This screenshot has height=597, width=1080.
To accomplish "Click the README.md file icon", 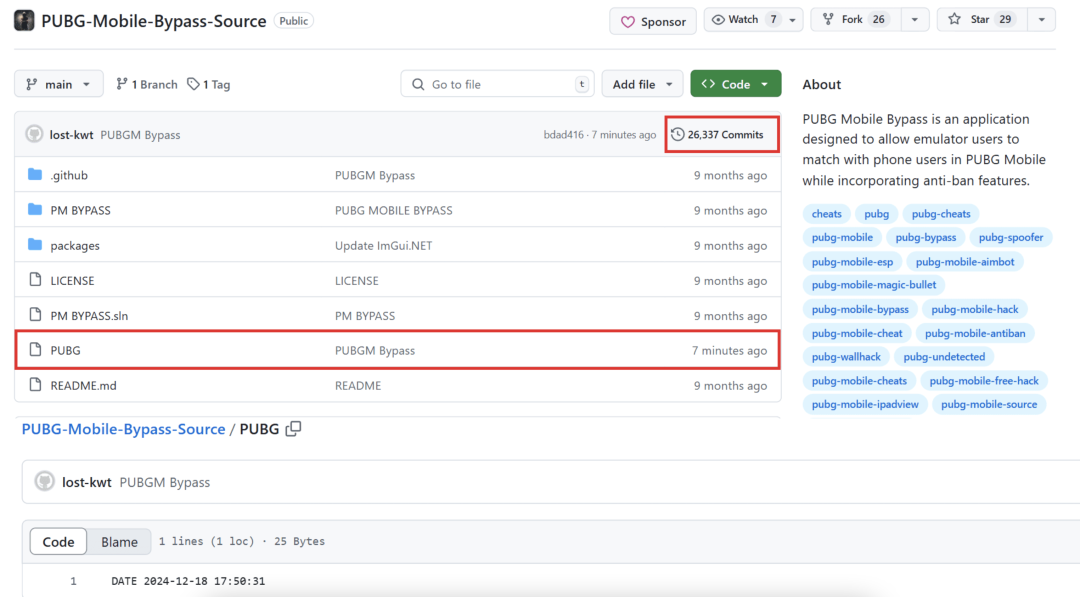I will coord(35,384).
